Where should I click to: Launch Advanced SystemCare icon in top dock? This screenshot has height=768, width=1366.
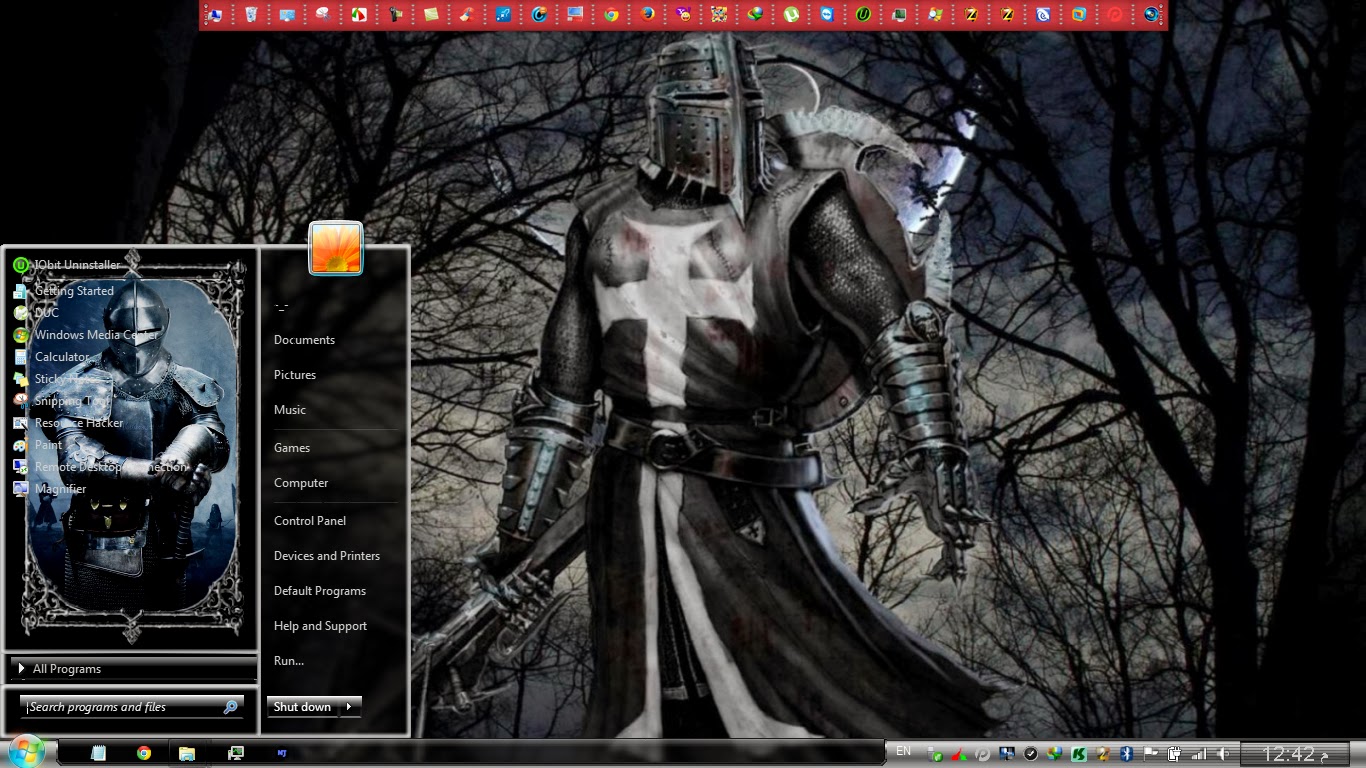pyautogui.click(x=539, y=15)
